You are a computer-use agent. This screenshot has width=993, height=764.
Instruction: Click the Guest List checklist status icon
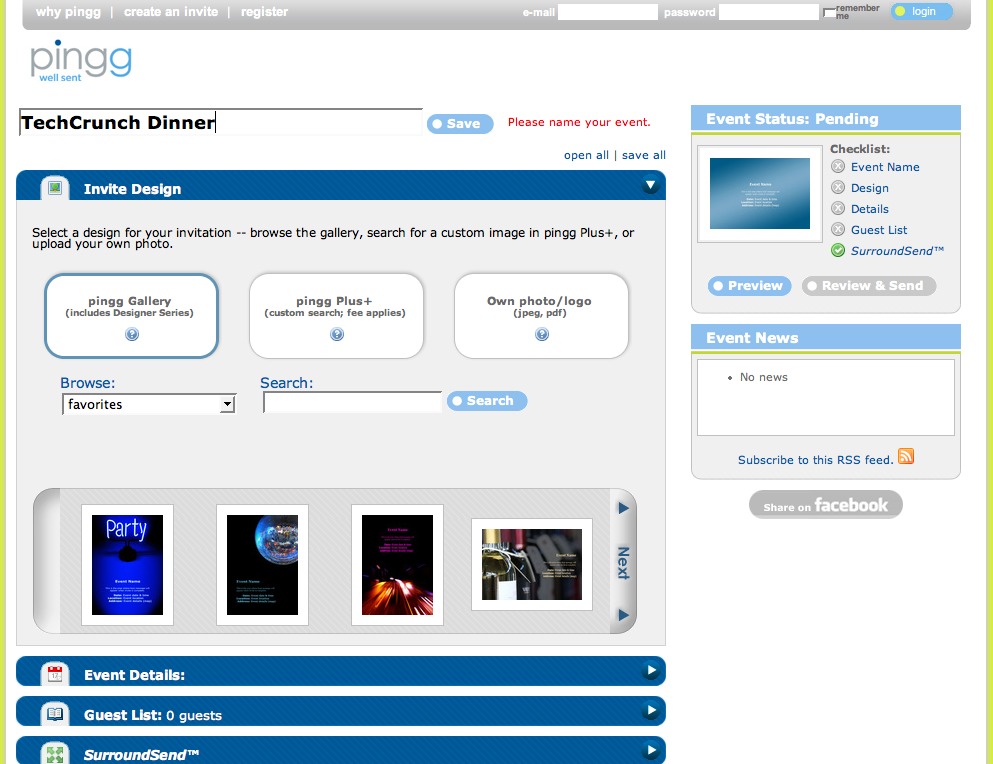pos(838,229)
